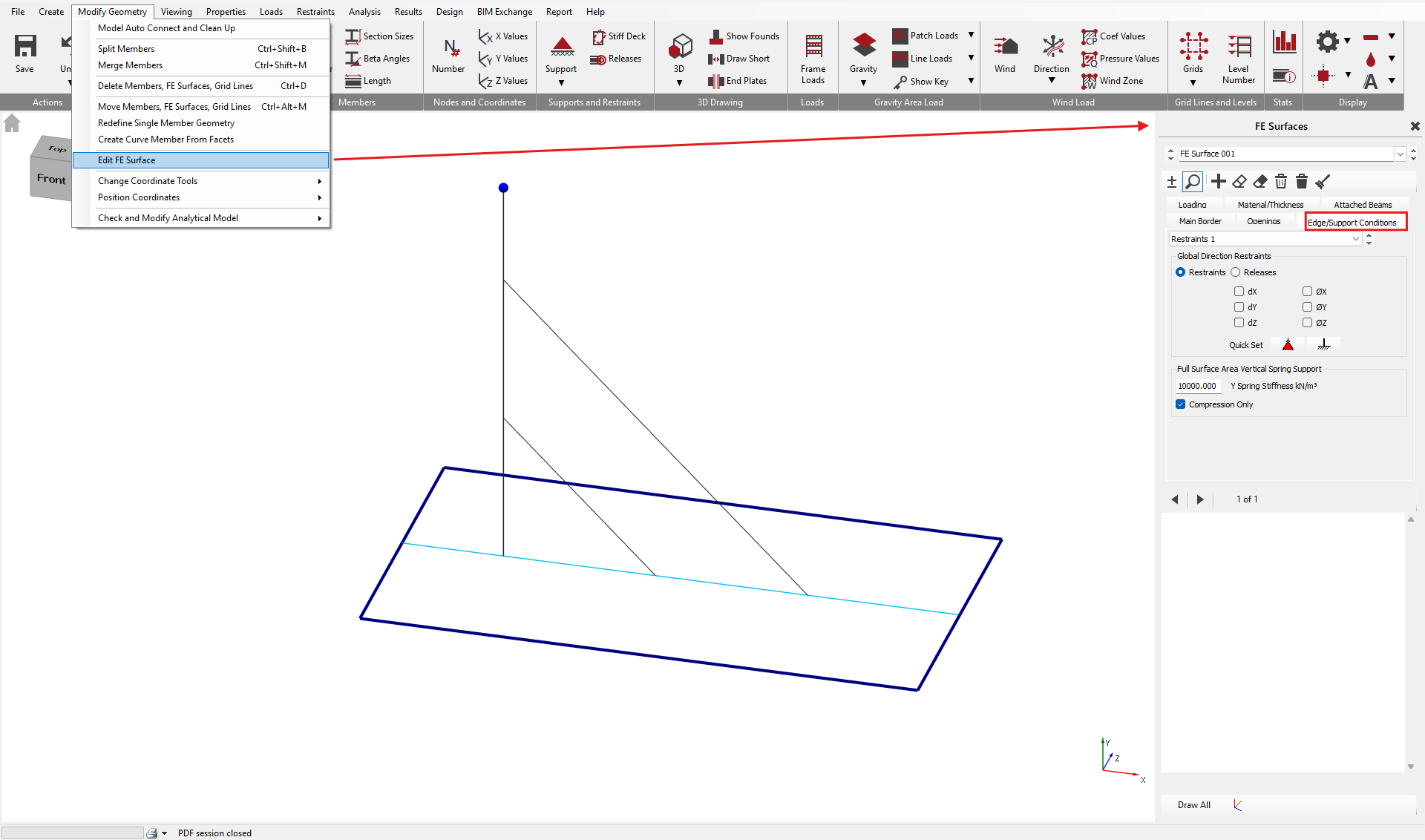The image size is (1425, 840).
Task: Switch to the Material/Thickness tab
Action: pos(1270,204)
